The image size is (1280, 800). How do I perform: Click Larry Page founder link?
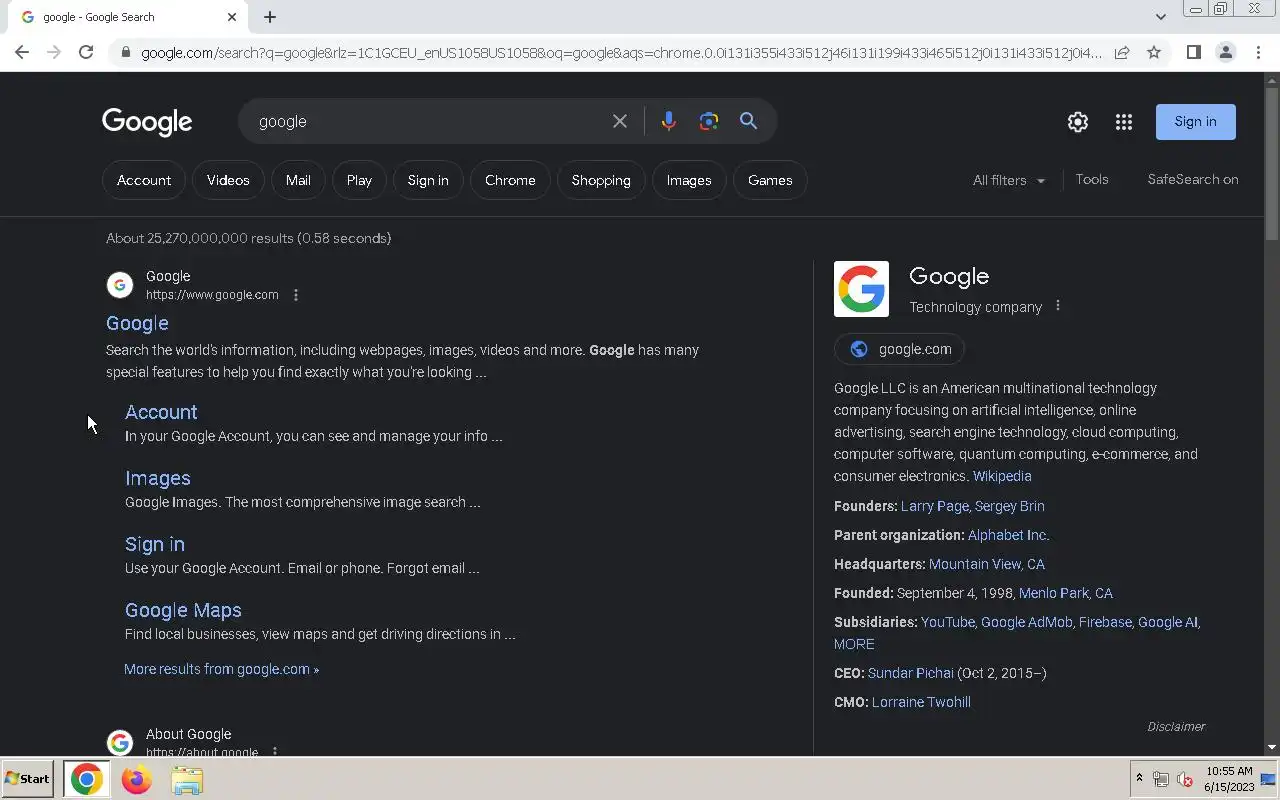coord(934,506)
